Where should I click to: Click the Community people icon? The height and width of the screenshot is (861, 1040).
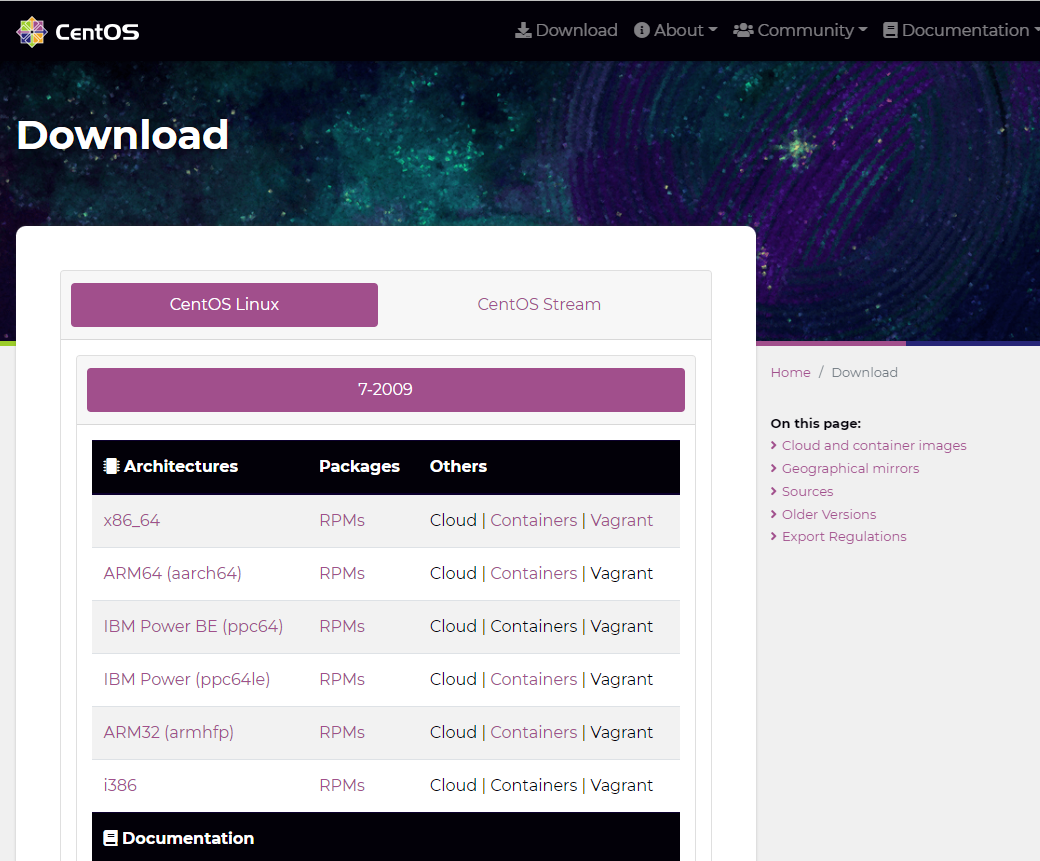[x=743, y=31]
